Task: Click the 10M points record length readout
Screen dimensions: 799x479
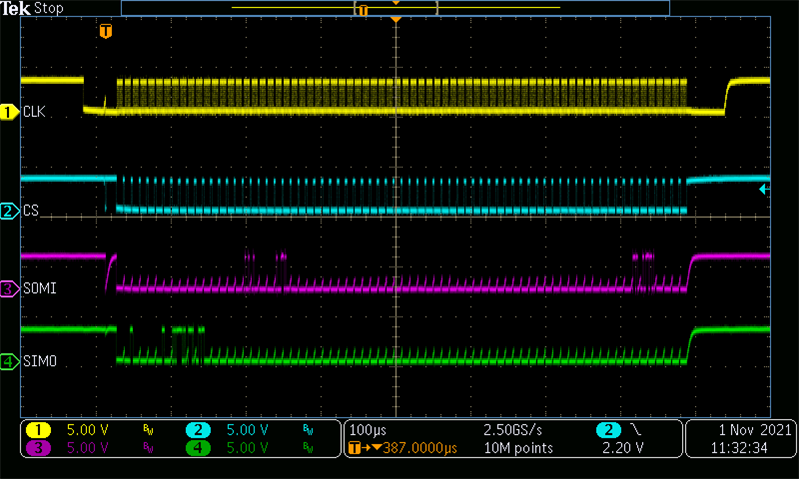Action: click(x=518, y=448)
